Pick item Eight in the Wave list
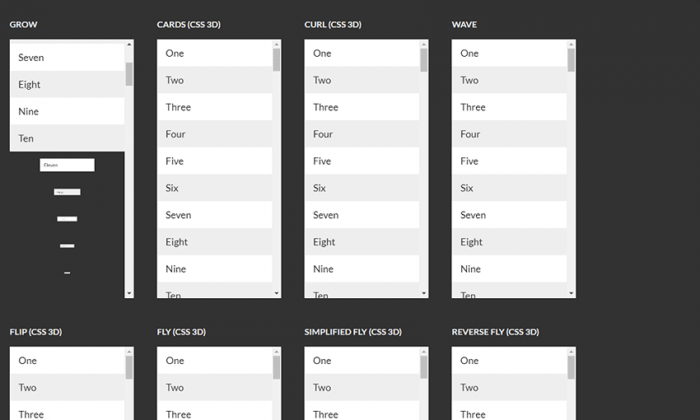This screenshot has width=700, height=420. click(508, 242)
